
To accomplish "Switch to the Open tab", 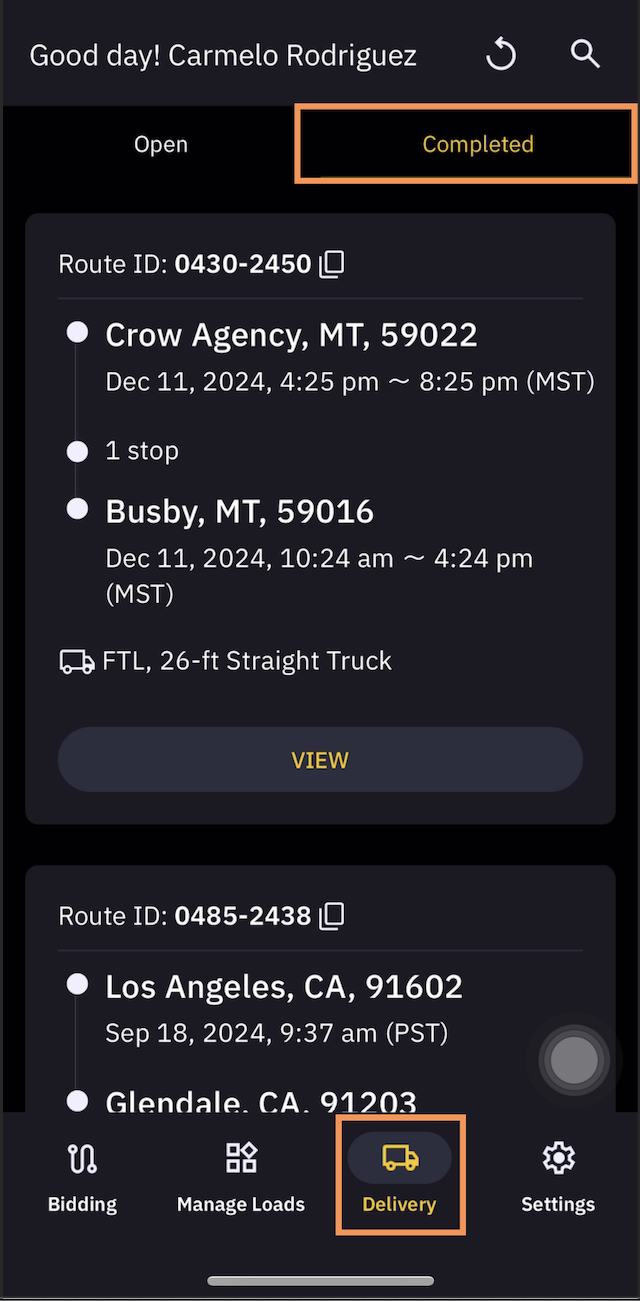I will tap(160, 144).
